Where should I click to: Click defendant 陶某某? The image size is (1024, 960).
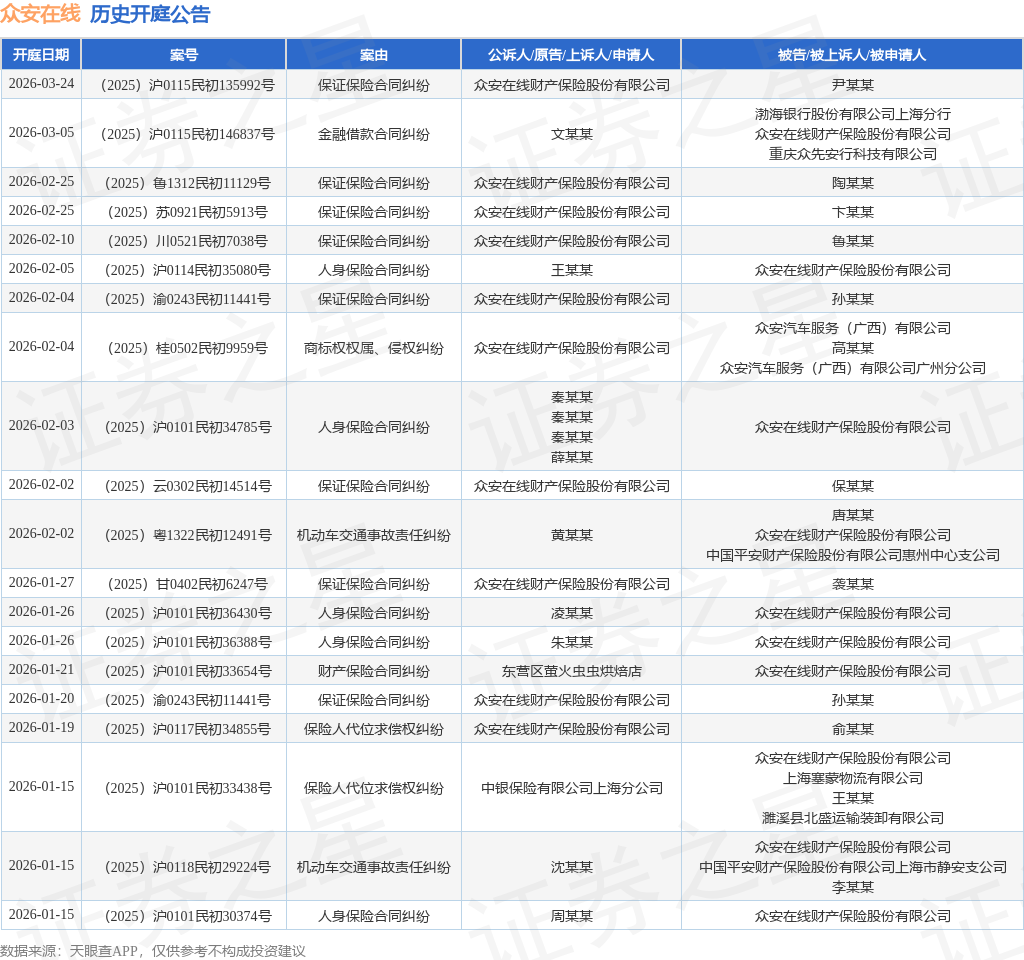(852, 183)
